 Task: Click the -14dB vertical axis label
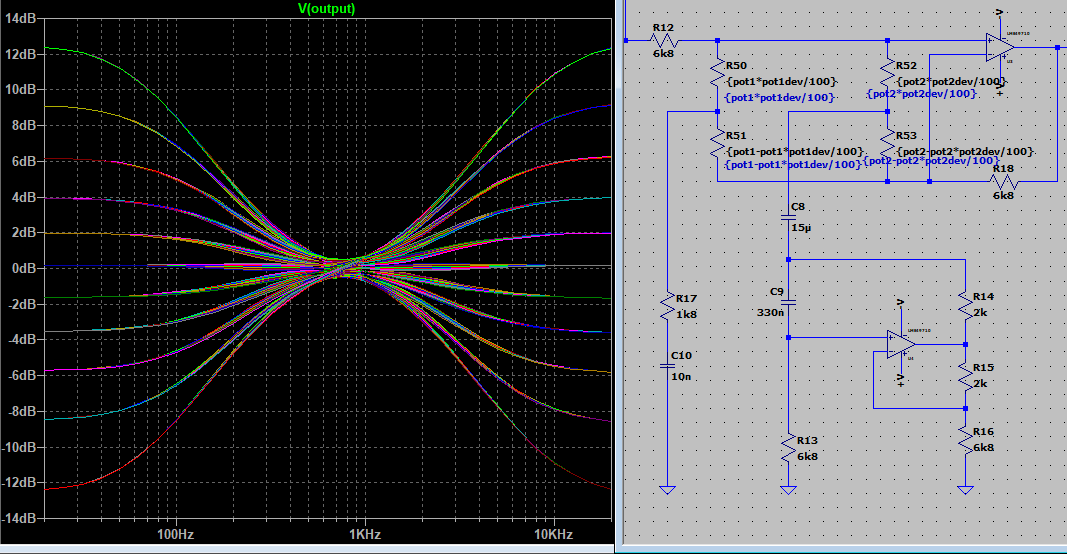(18, 518)
